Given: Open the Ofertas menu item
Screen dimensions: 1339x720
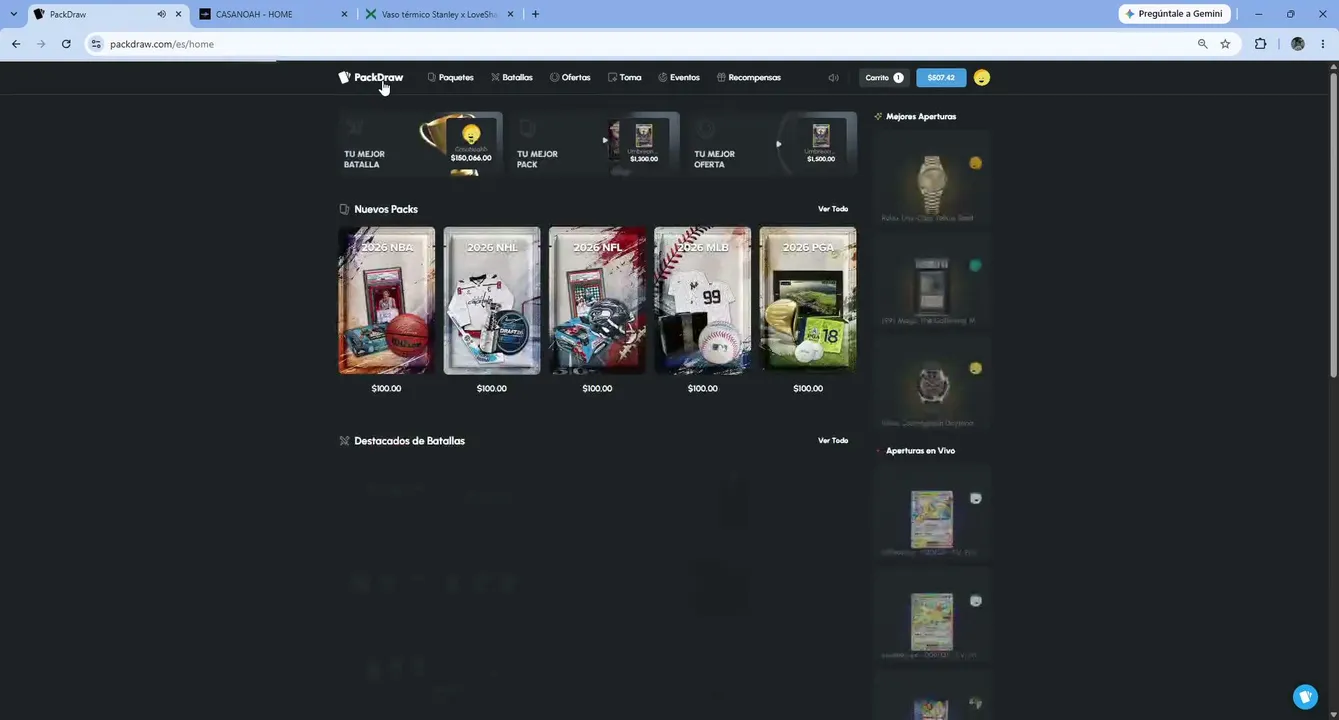Looking at the screenshot, I should click(x=570, y=77).
